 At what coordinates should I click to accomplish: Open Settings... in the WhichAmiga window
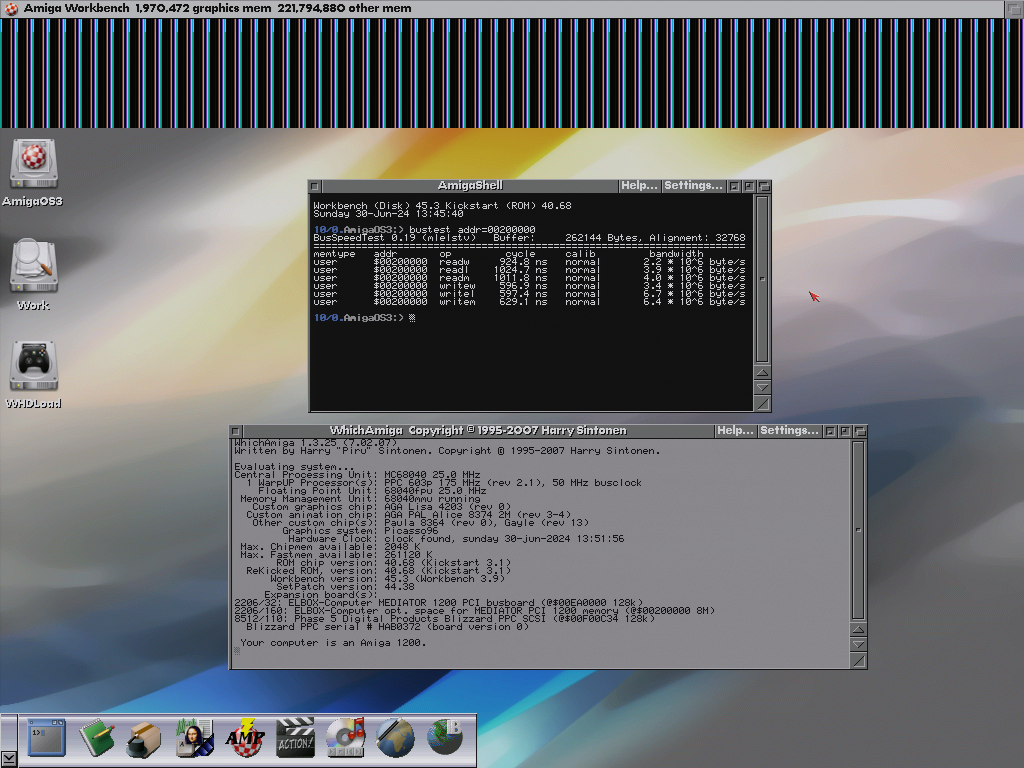pos(789,431)
